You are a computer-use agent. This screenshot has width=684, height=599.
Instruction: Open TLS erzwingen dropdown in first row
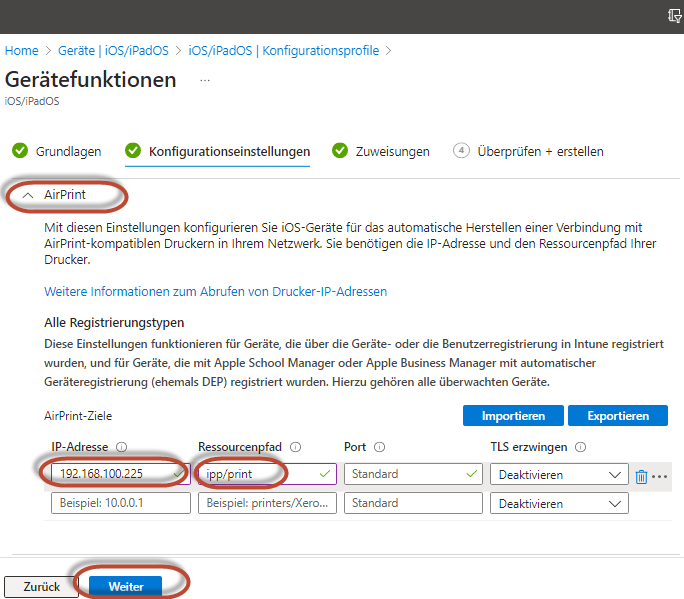pos(558,475)
